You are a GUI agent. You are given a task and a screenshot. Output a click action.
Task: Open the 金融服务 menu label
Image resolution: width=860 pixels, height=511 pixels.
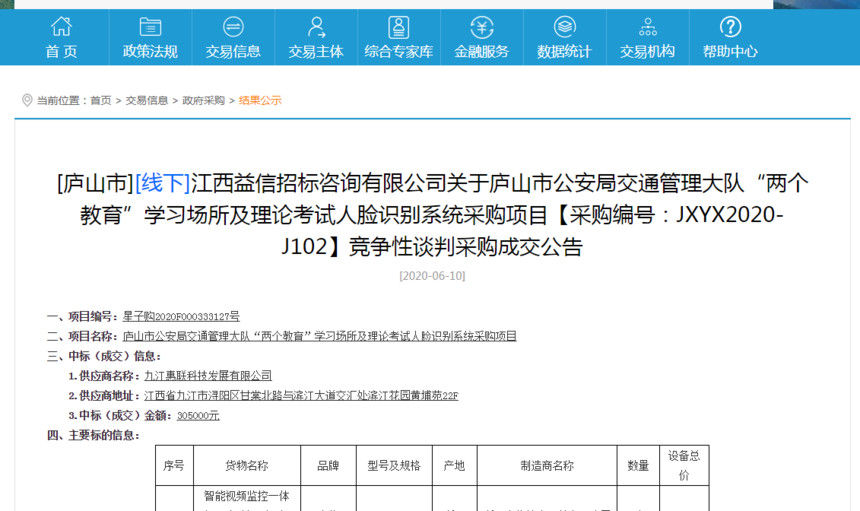pos(482,52)
